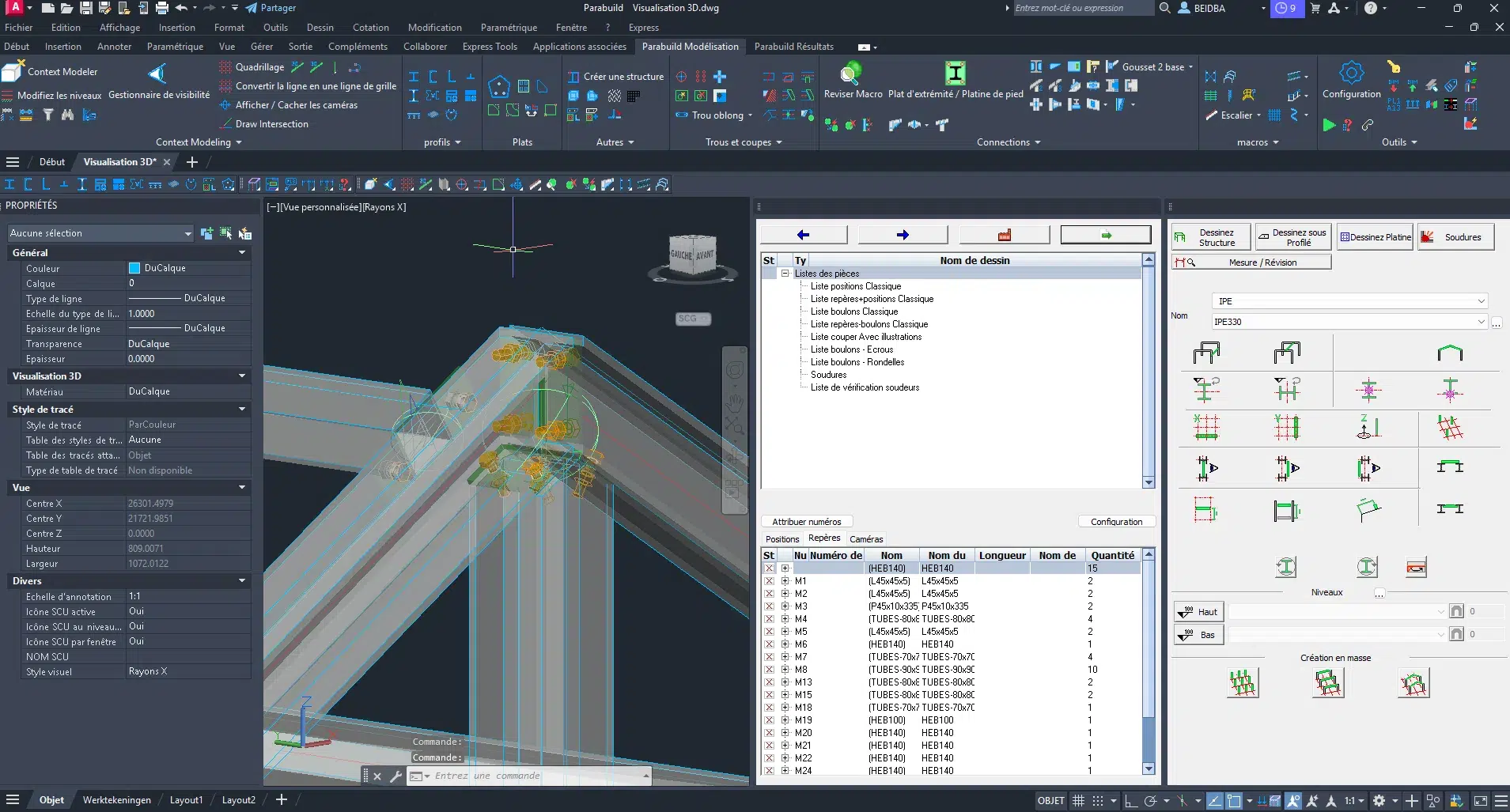Toggle the status checkbox for row M8
1510x812 pixels.
click(x=769, y=670)
